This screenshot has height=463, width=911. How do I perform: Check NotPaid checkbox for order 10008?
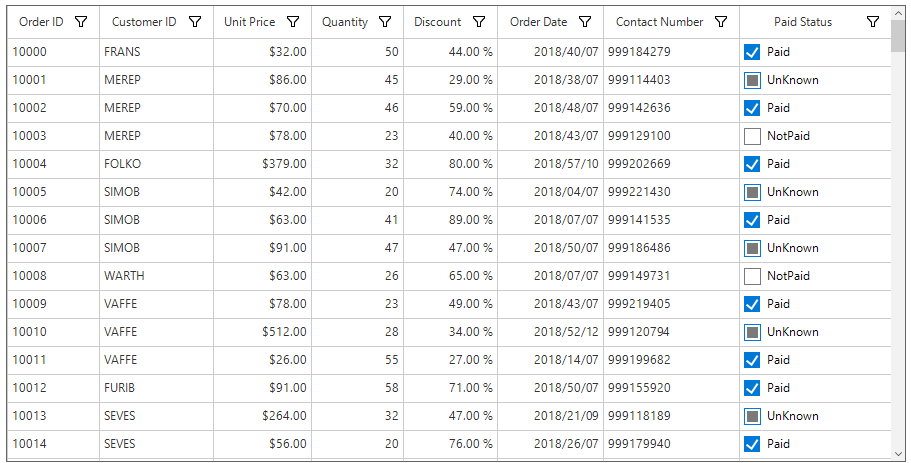tap(752, 276)
